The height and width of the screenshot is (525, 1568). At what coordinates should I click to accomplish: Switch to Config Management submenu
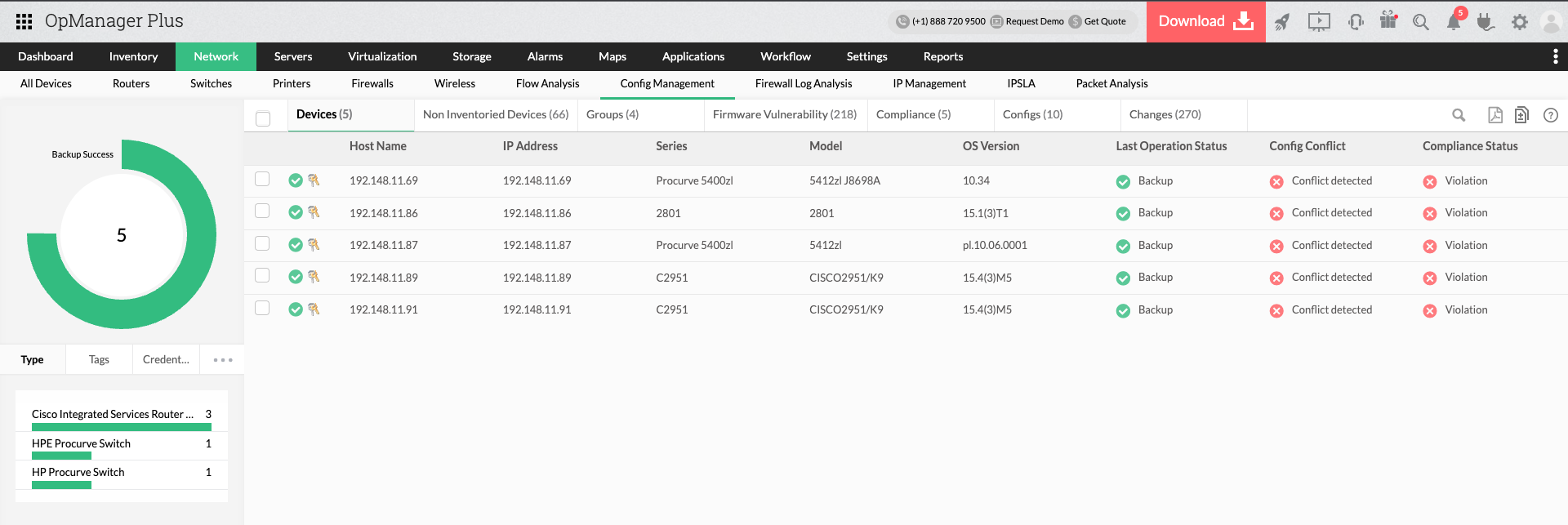pos(667,83)
